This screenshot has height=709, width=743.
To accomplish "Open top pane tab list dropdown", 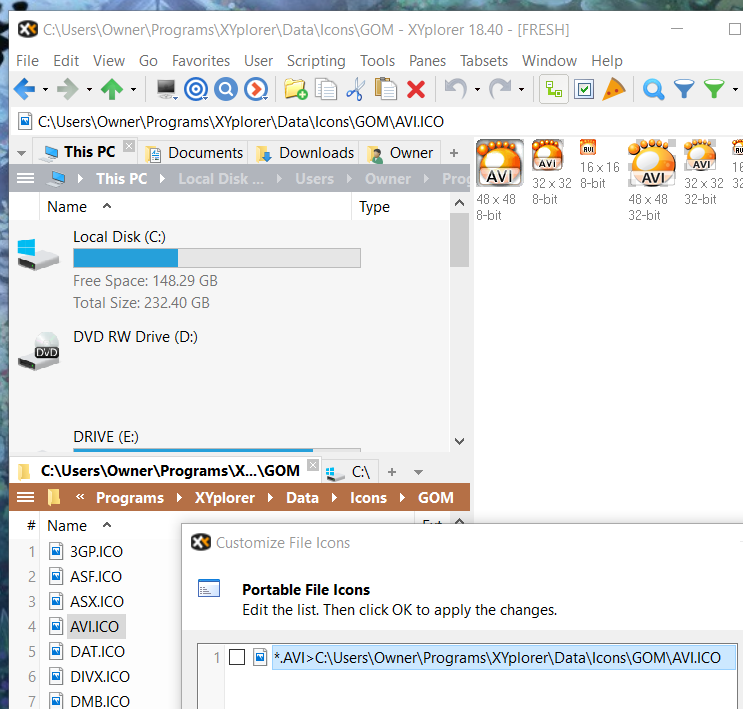I will (x=21, y=153).
